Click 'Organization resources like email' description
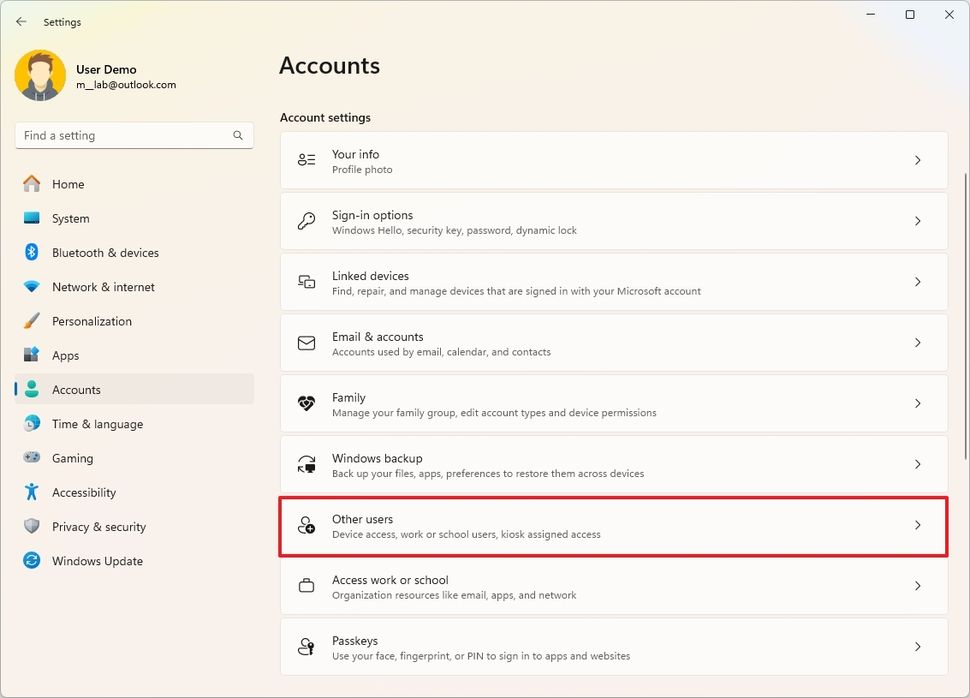This screenshot has width=970, height=698. tap(454, 595)
